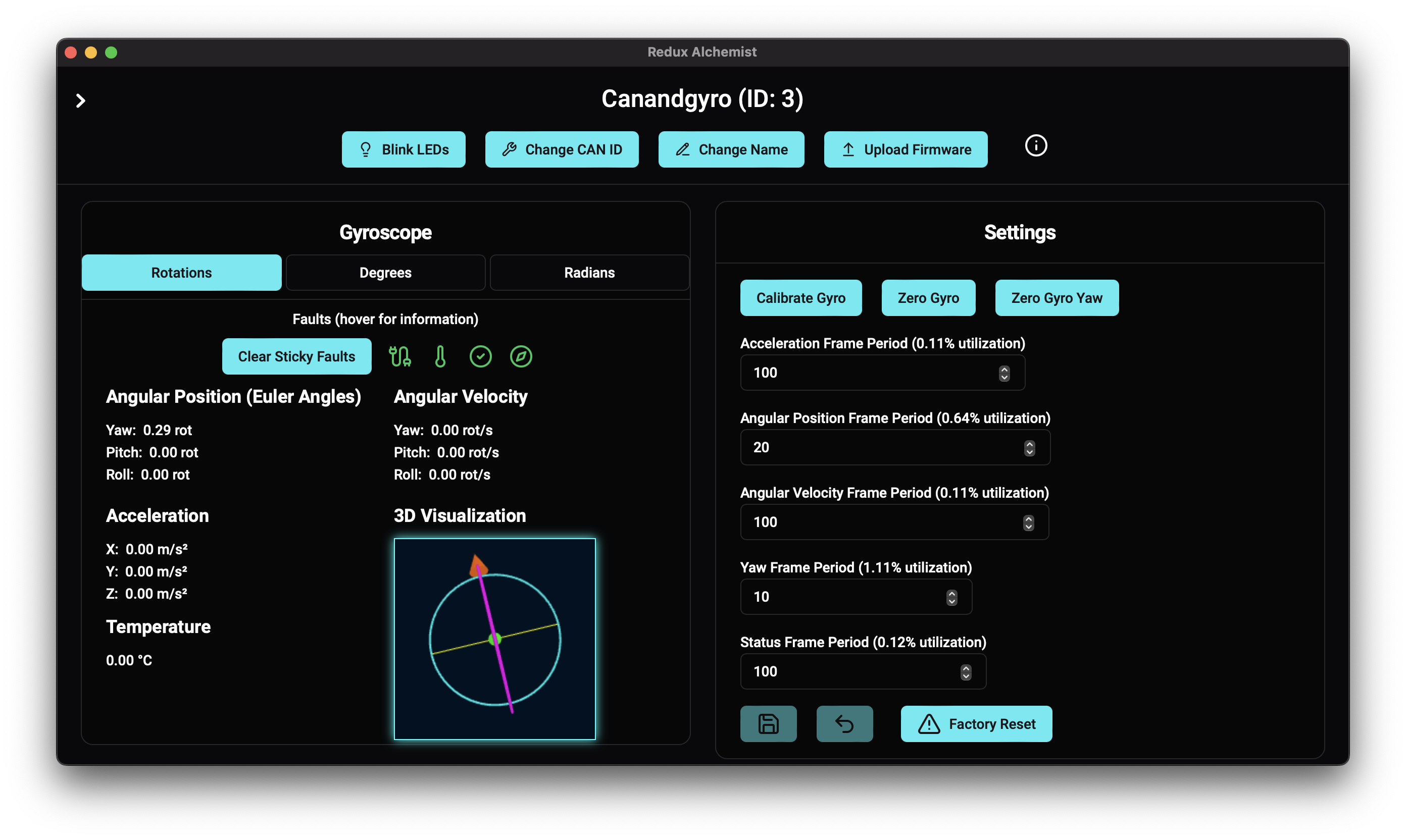The width and height of the screenshot is (1406, 840).
Task: Click the circled checkmark fault icon
Action: click(x=480, y=356)
